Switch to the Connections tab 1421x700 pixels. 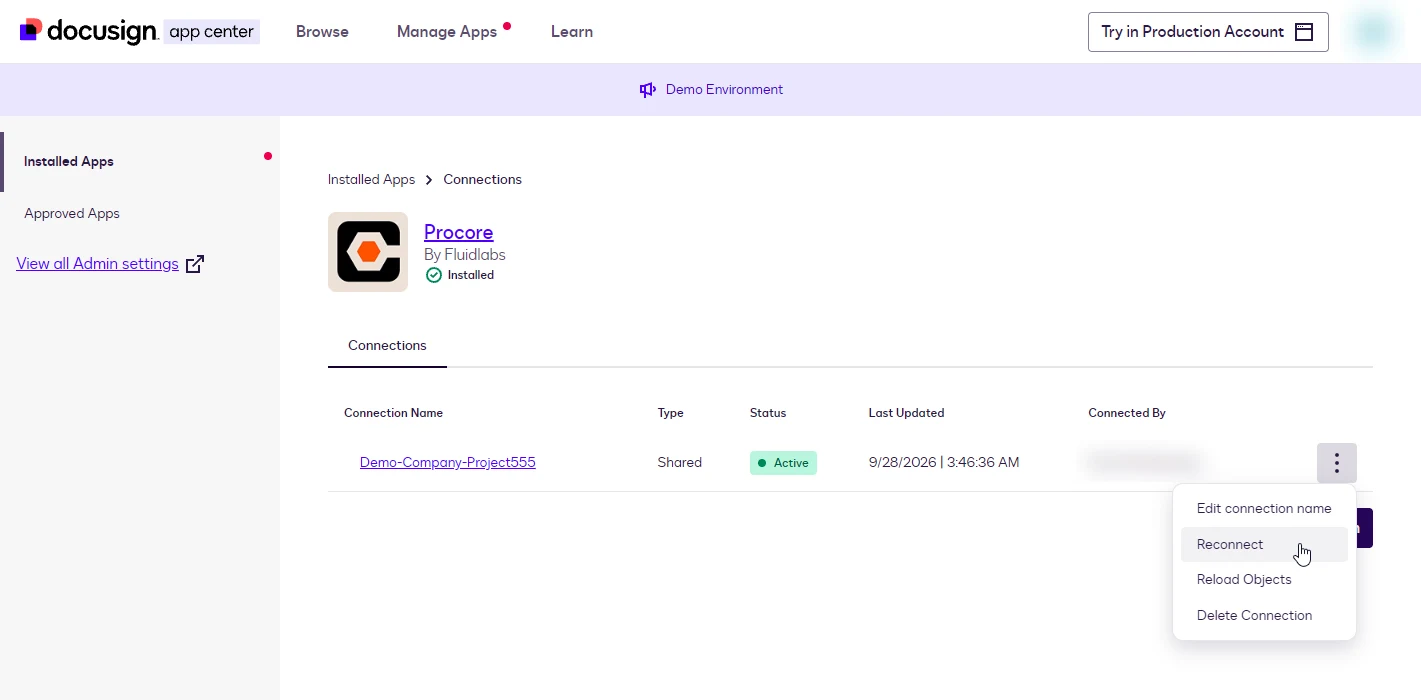(x=387, y=345)
